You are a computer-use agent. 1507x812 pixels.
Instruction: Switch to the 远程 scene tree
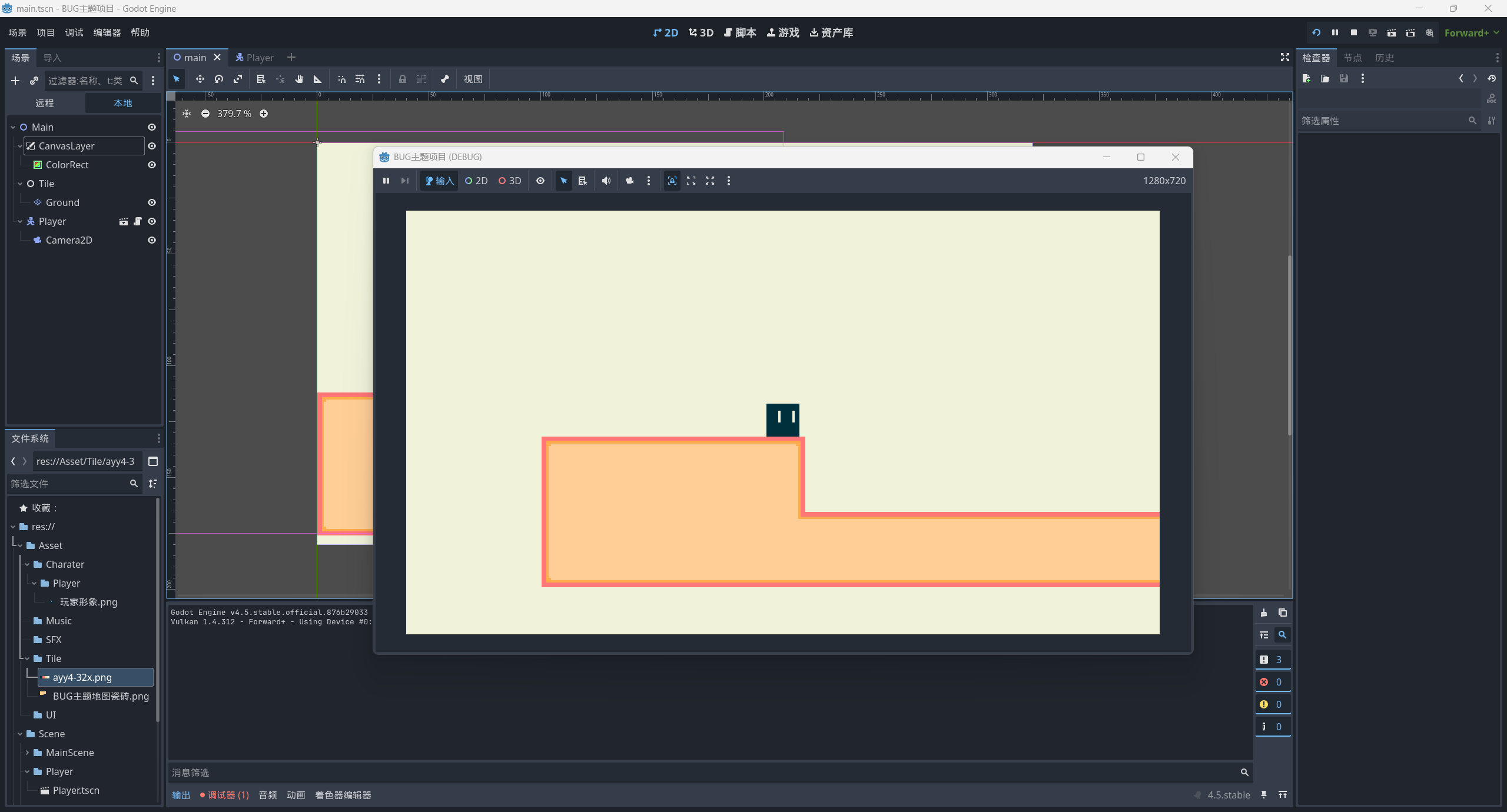pyautogui.click(x=45, y=103)
